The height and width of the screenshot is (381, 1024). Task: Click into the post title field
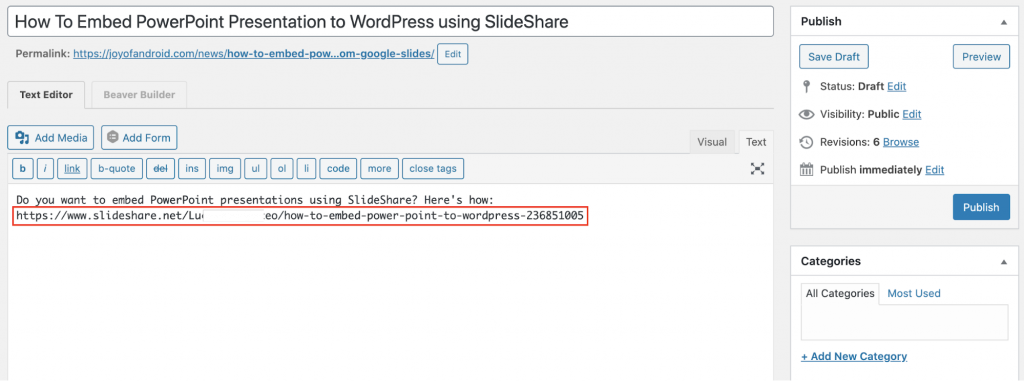pos(391,22)
